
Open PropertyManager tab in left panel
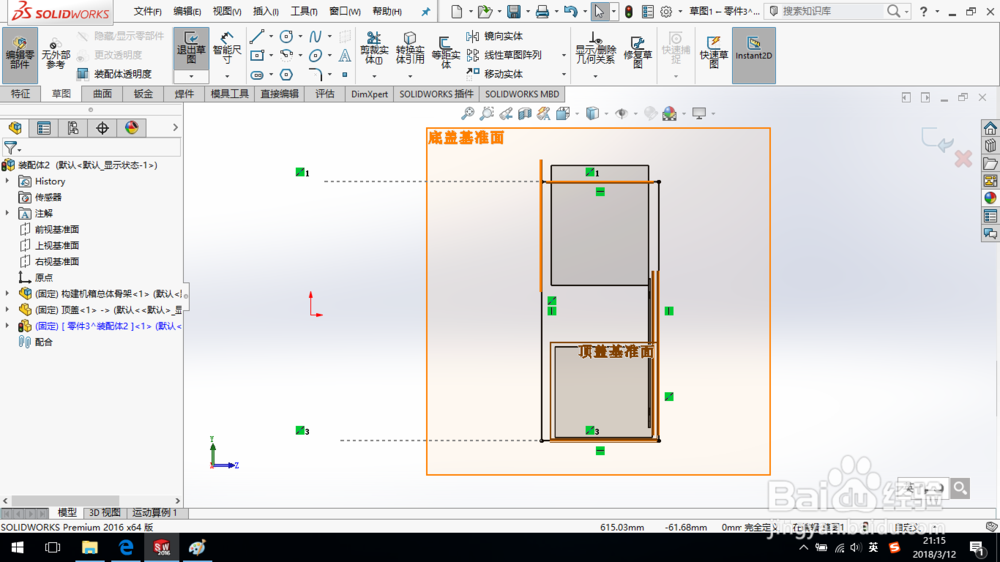point(44,128)
